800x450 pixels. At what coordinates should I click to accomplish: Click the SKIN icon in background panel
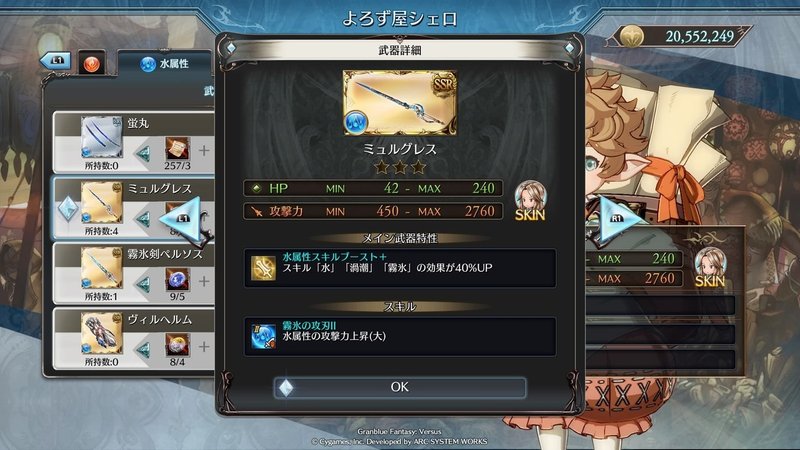point(710,267)
